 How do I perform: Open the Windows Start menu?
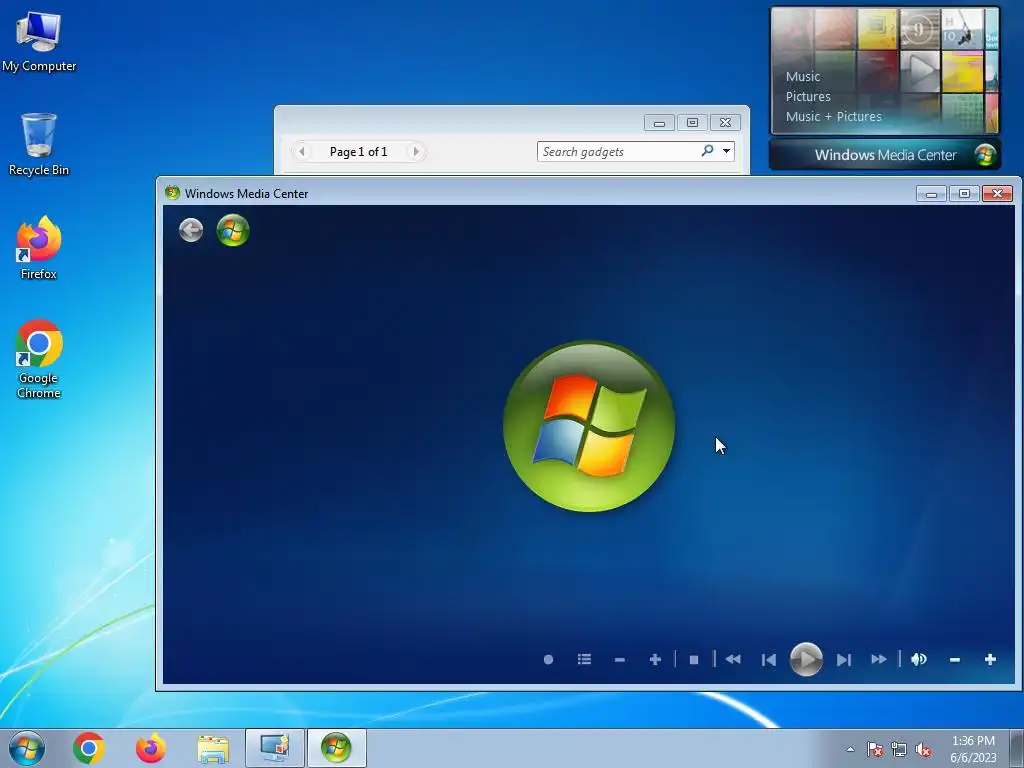[27, 748]
